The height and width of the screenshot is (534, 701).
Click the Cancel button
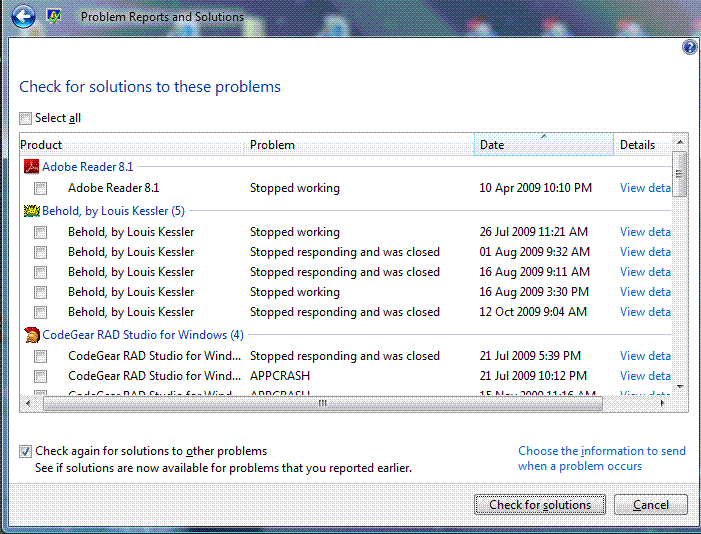pos(650,504)
